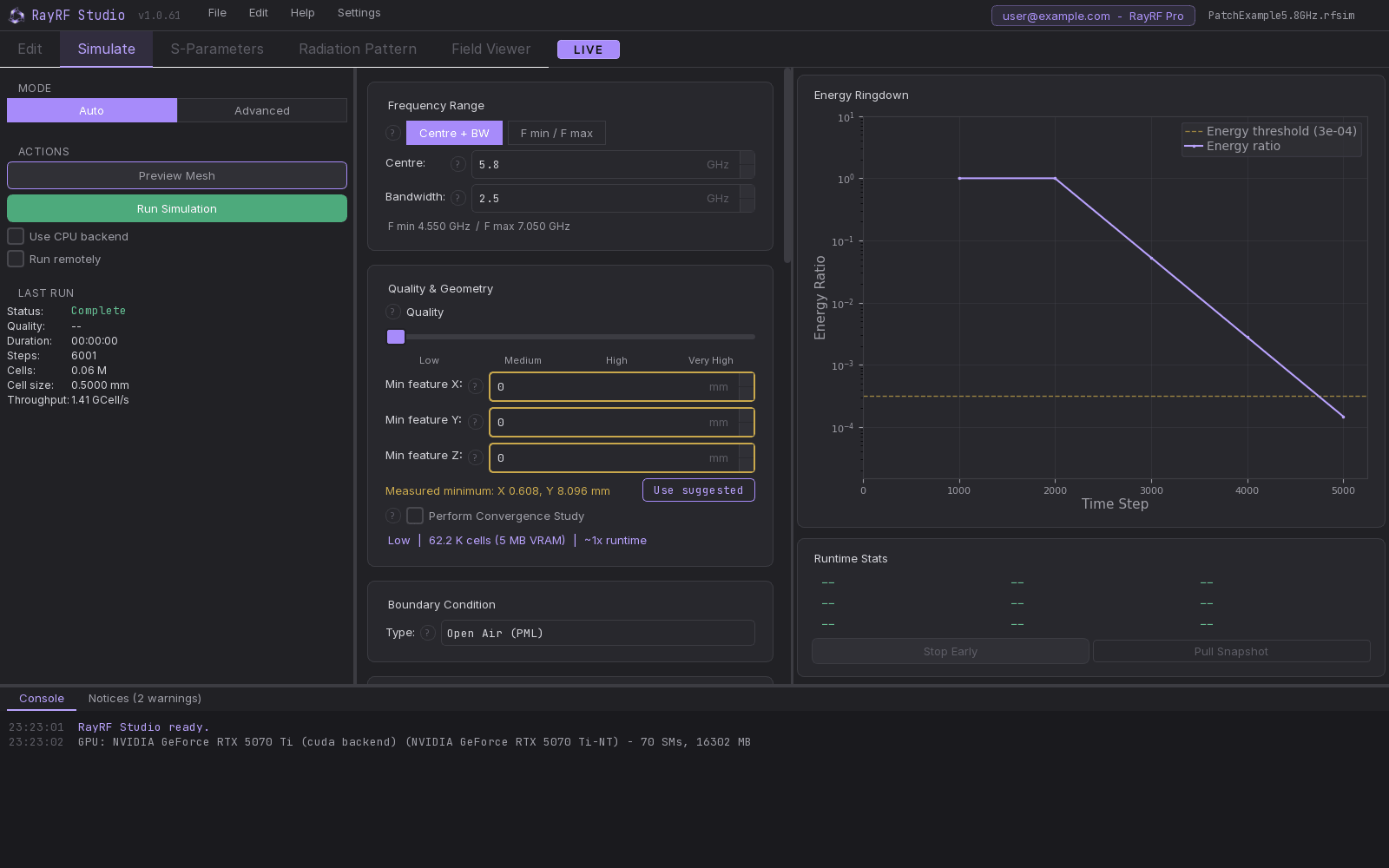Enable Use CPU backend checkbox
Screen dimensions: 1389x868
click(16, 236)
